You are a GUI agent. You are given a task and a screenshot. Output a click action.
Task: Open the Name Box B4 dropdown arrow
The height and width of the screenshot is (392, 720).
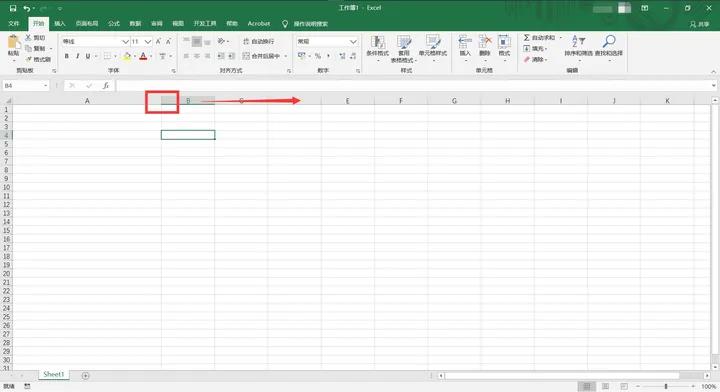[45, 86]
